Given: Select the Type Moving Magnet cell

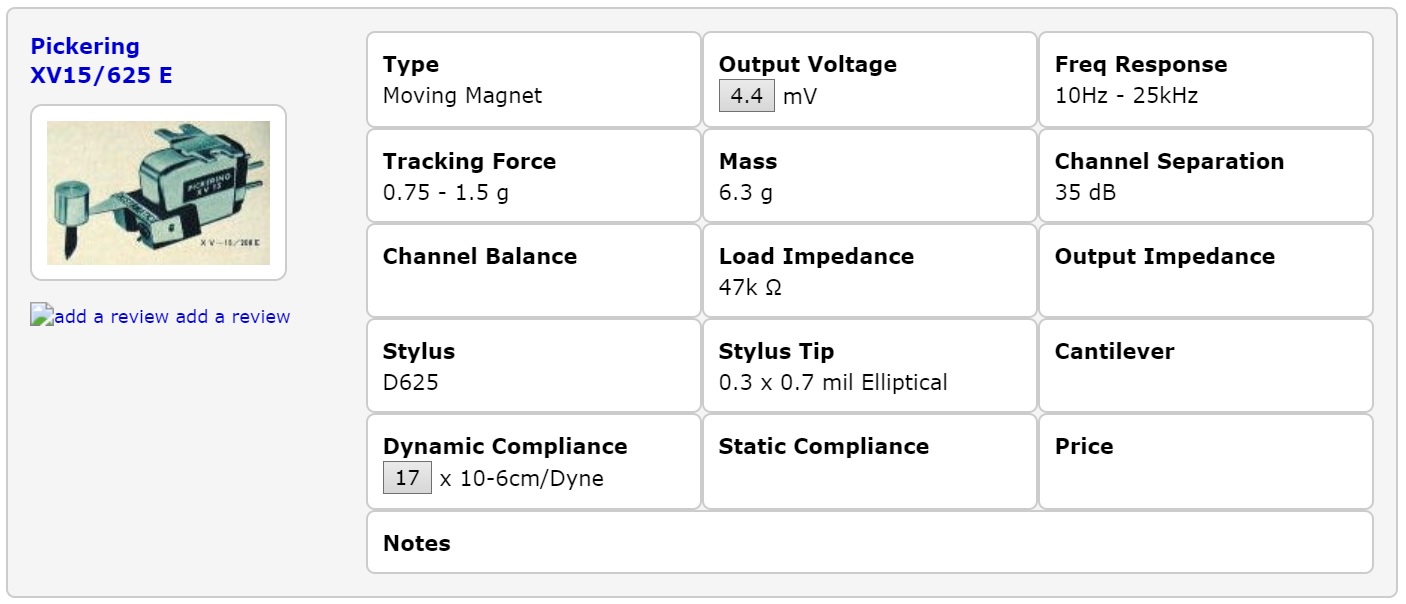Looking at the screenshot, I should tap(534, 80).
